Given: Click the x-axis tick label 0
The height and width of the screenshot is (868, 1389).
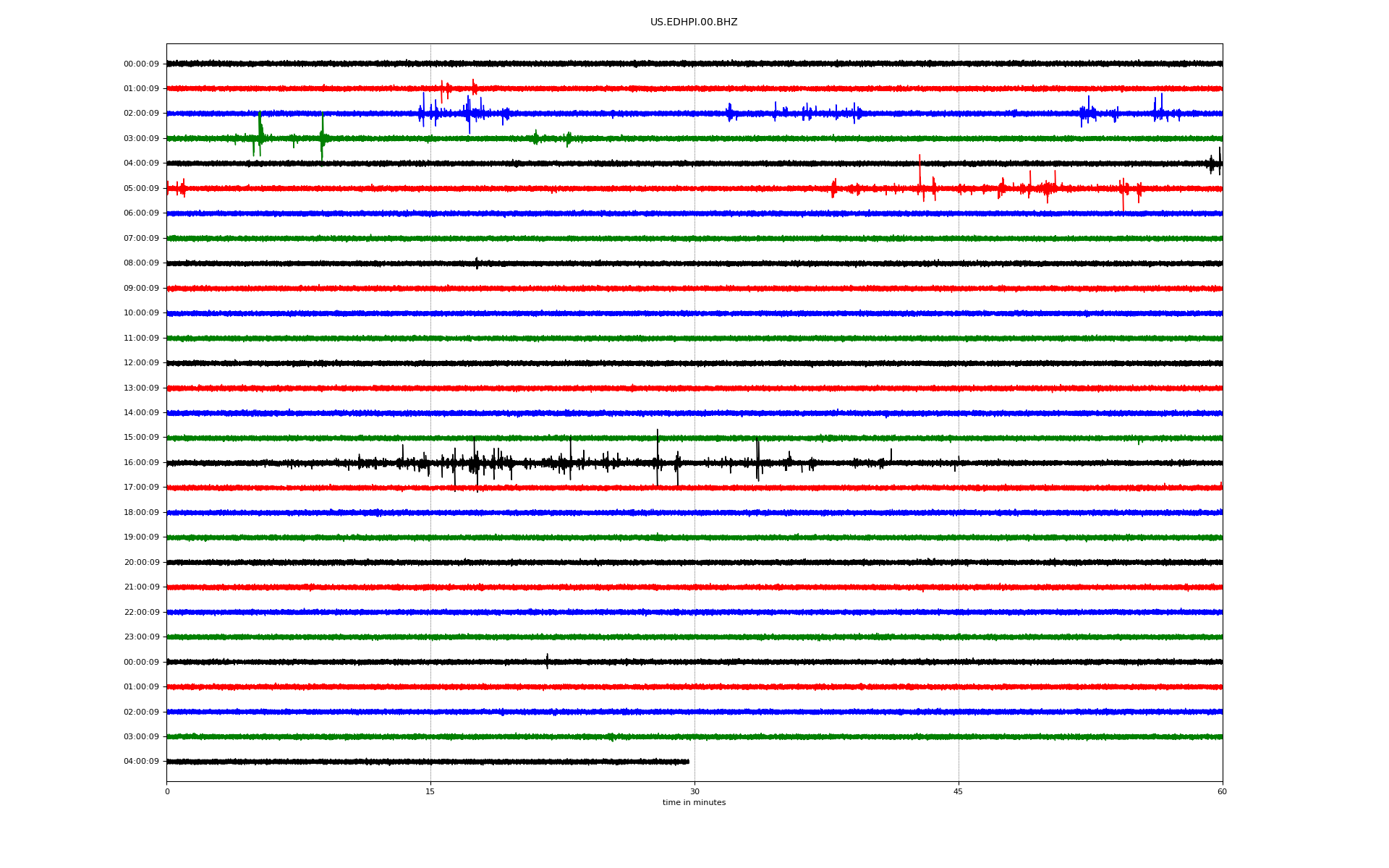Looking at the screenshot, I should tap(167, 791).
